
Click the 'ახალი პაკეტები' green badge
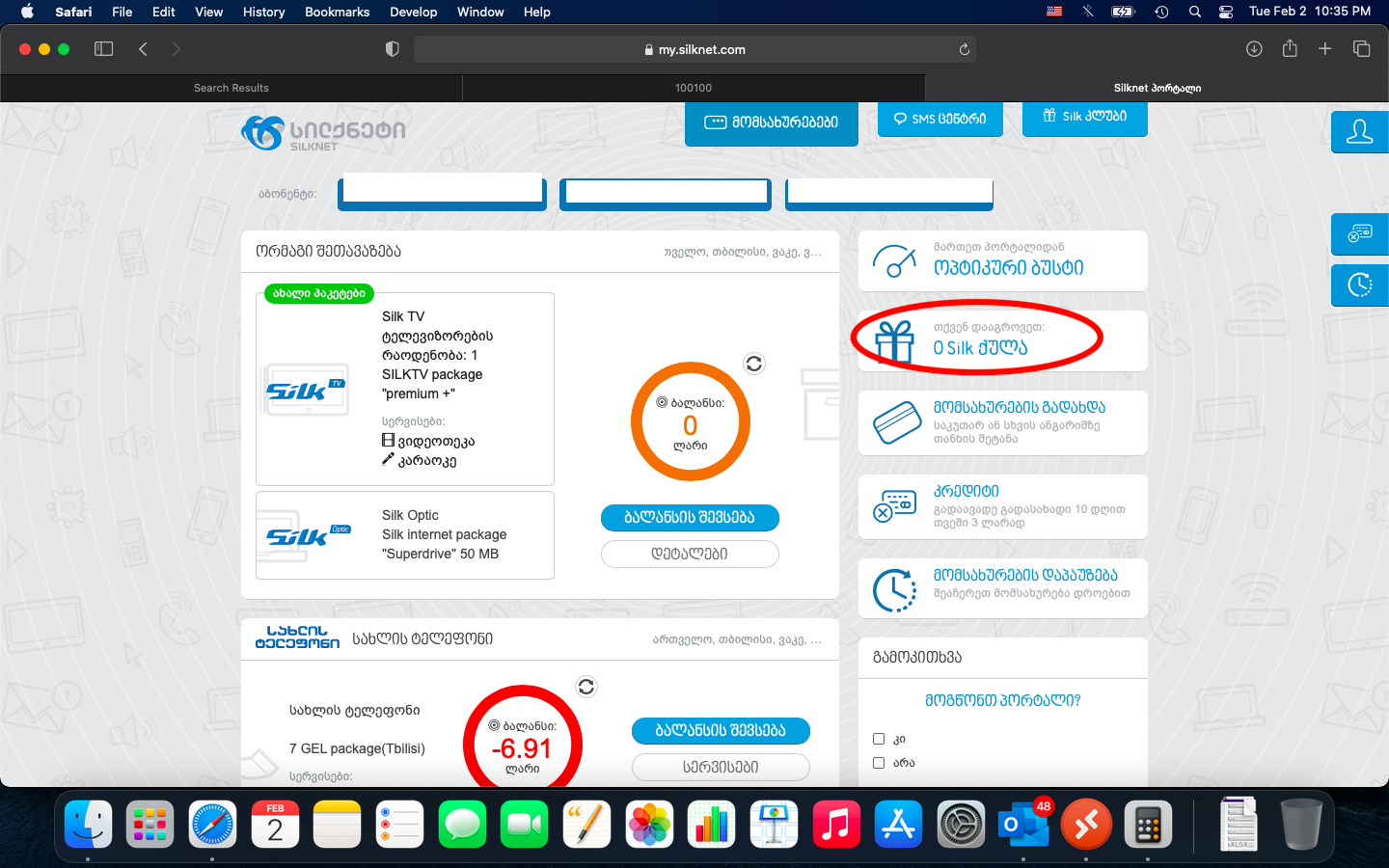pos(319,293)
